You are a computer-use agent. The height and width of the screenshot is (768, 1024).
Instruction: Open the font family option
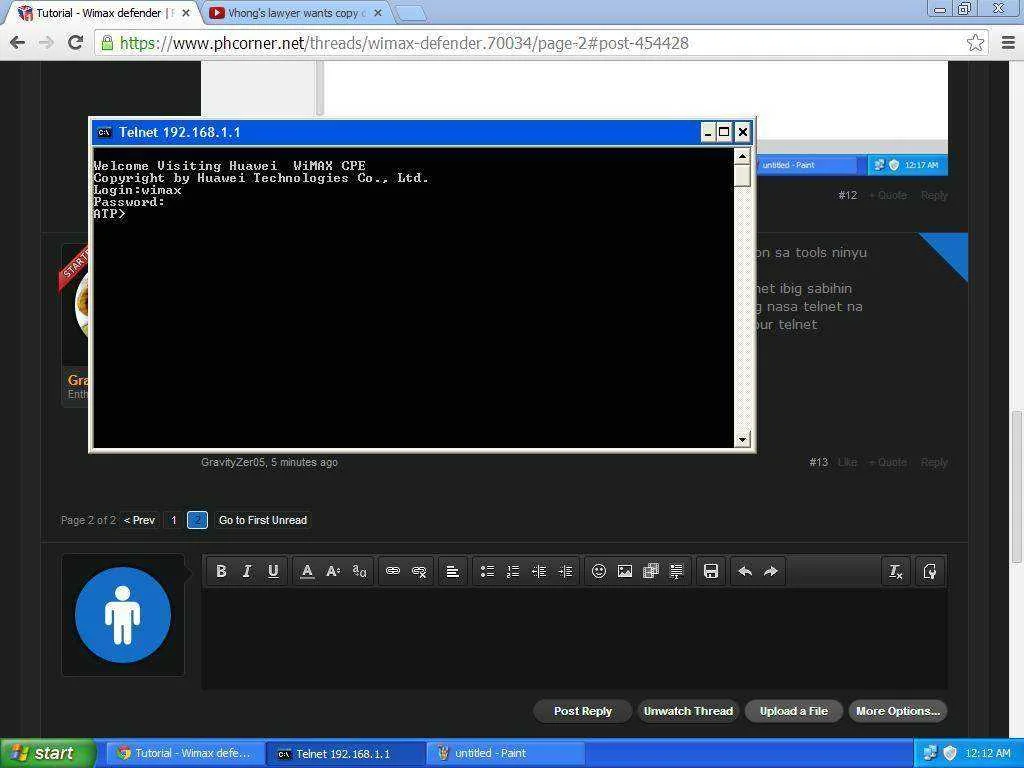click(x=359, y=571)
